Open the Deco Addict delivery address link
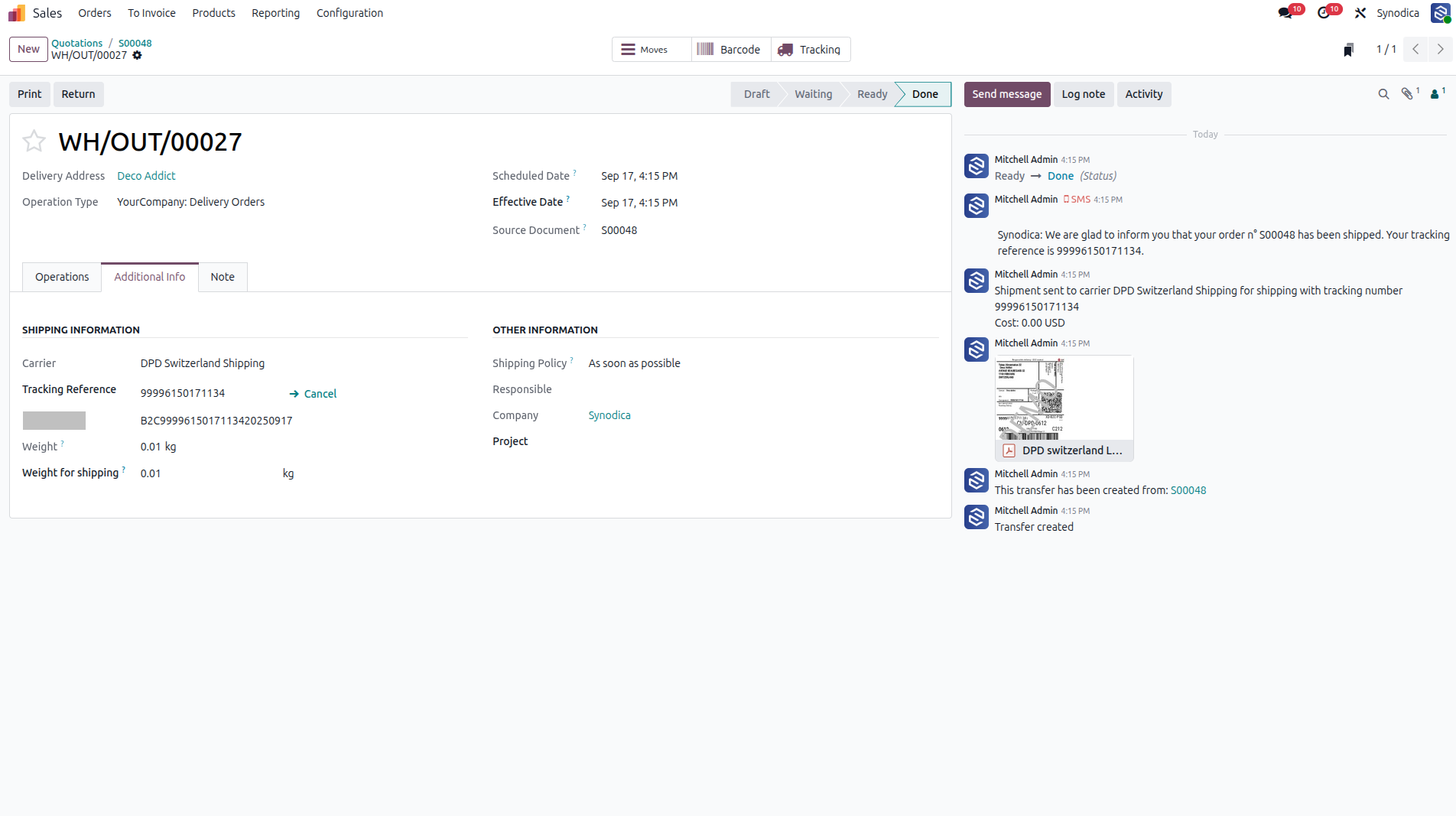 click(146, 176)
